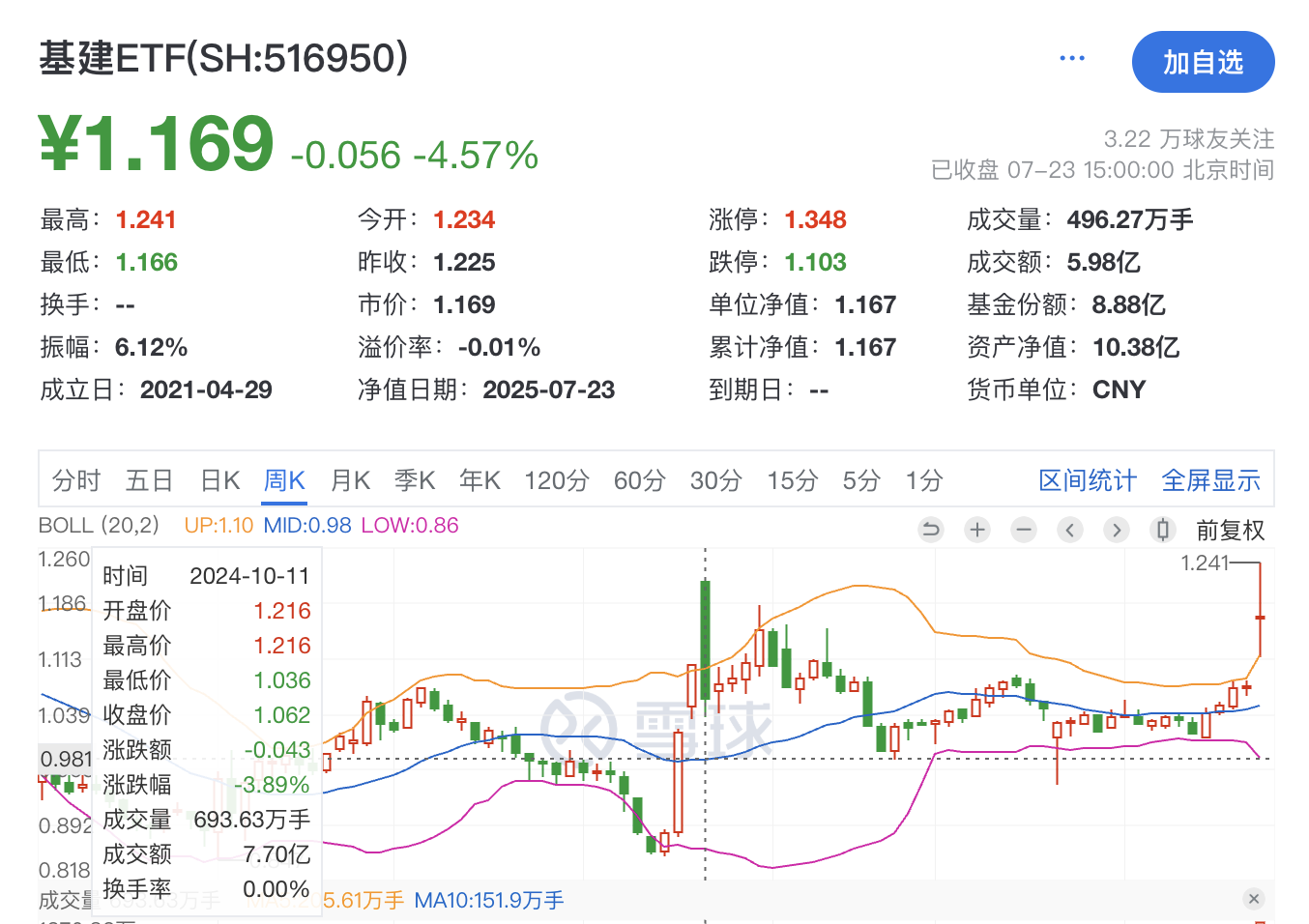This screenshot has height=924, width=1309.
Task: Open the three-dot more options menu
Action: (1072, 59)
